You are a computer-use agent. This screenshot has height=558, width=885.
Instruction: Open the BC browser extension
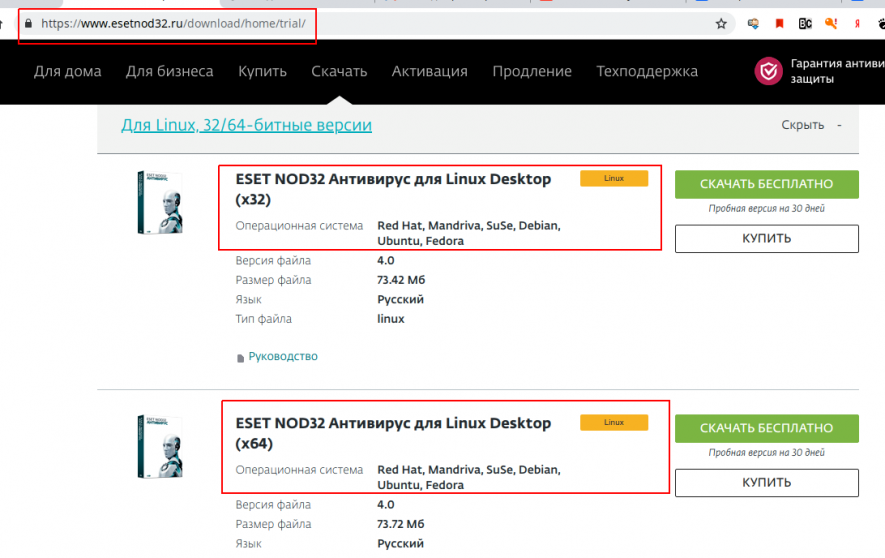tap(805, 23)
